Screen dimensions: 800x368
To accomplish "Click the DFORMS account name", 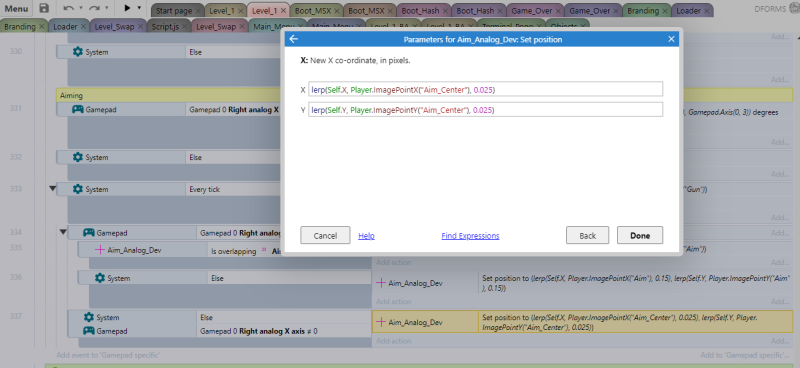I will 770,9.
